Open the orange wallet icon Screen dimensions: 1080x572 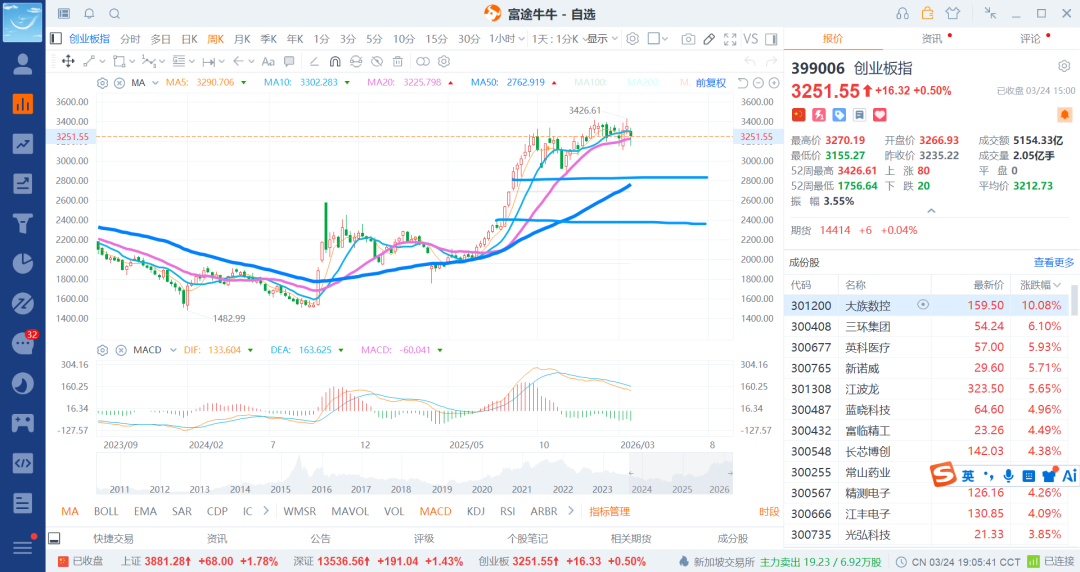coord(928,13)
